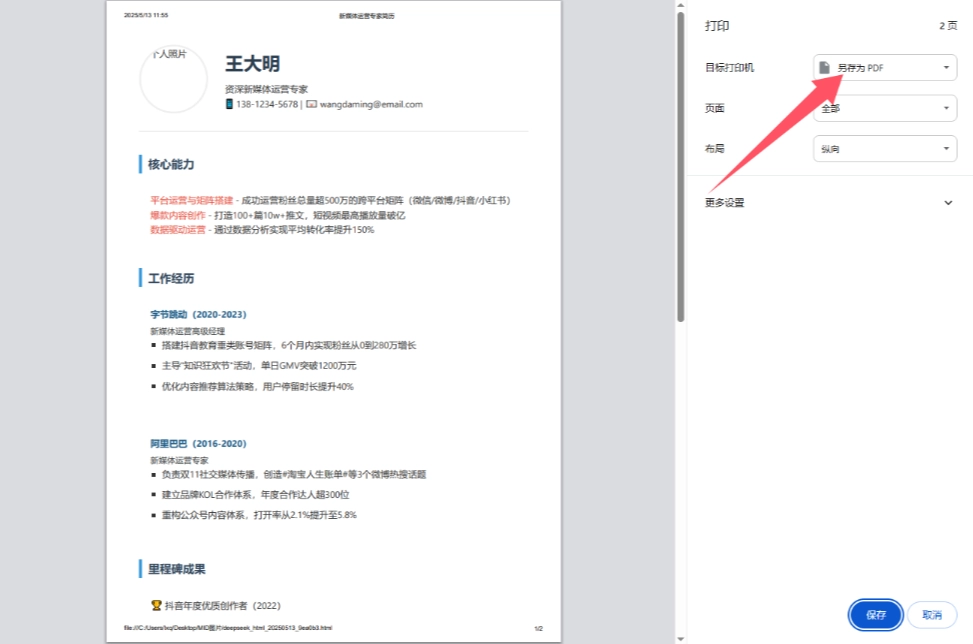Click the phone icon beside 138-1234-5678
The image size is (973, 644).
tap(229, 104)
